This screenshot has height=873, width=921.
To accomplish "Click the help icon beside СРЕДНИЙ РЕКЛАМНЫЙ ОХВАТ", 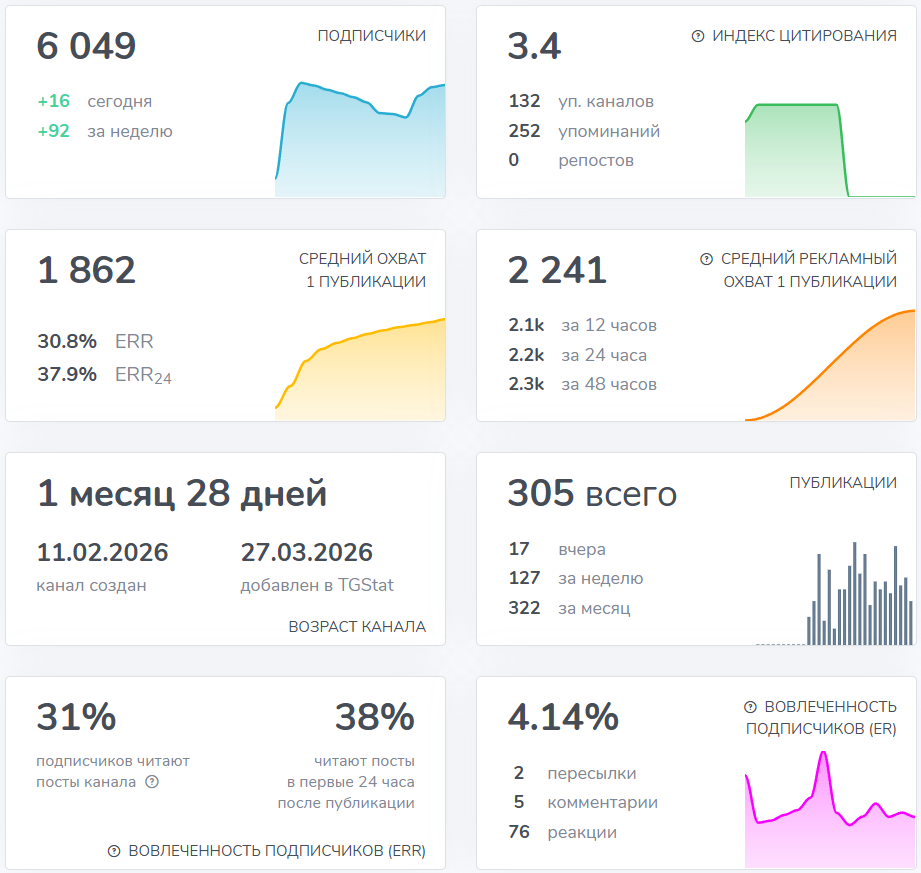I will tap(707, 259).
